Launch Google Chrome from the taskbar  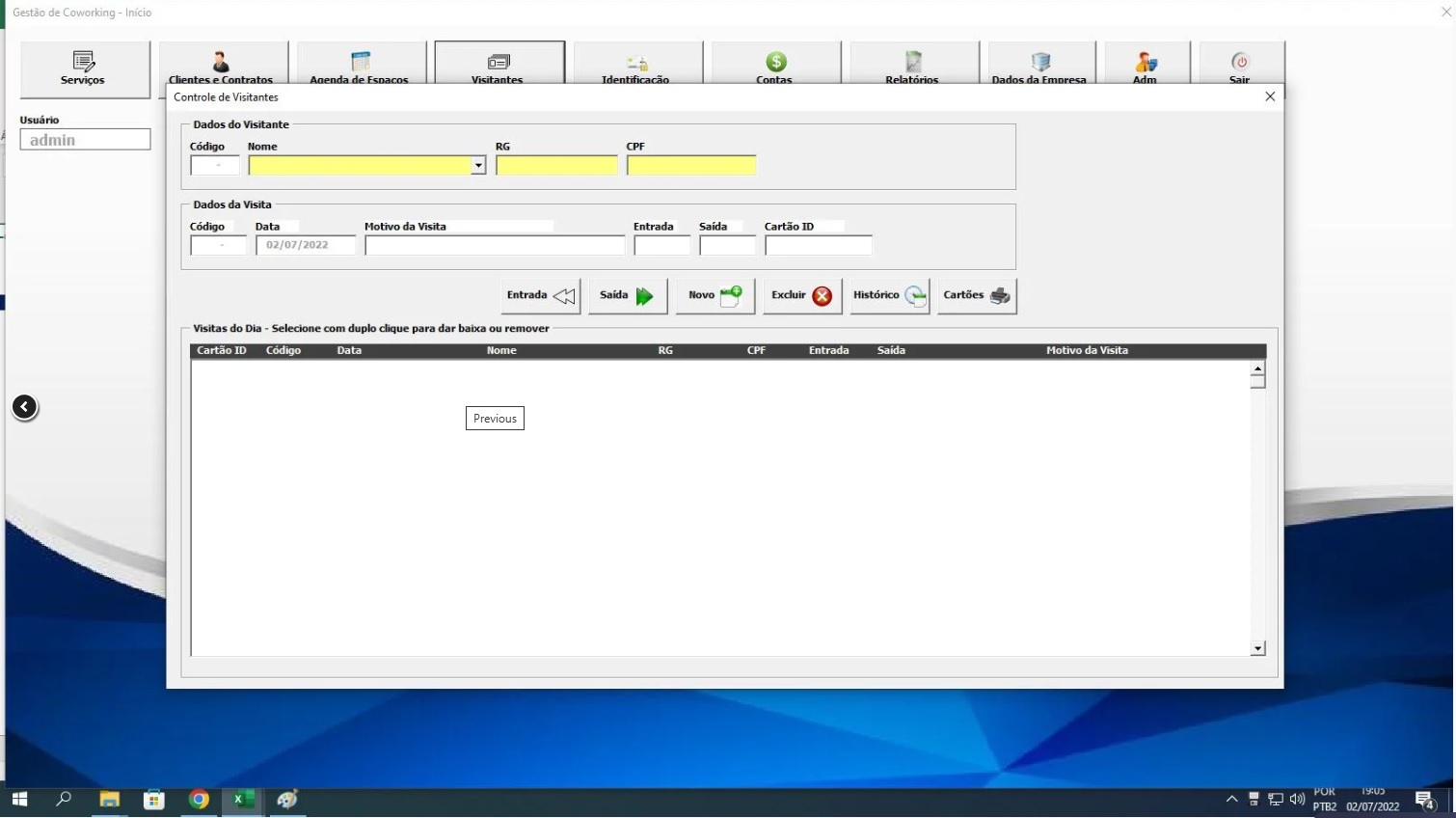(199, 800)
